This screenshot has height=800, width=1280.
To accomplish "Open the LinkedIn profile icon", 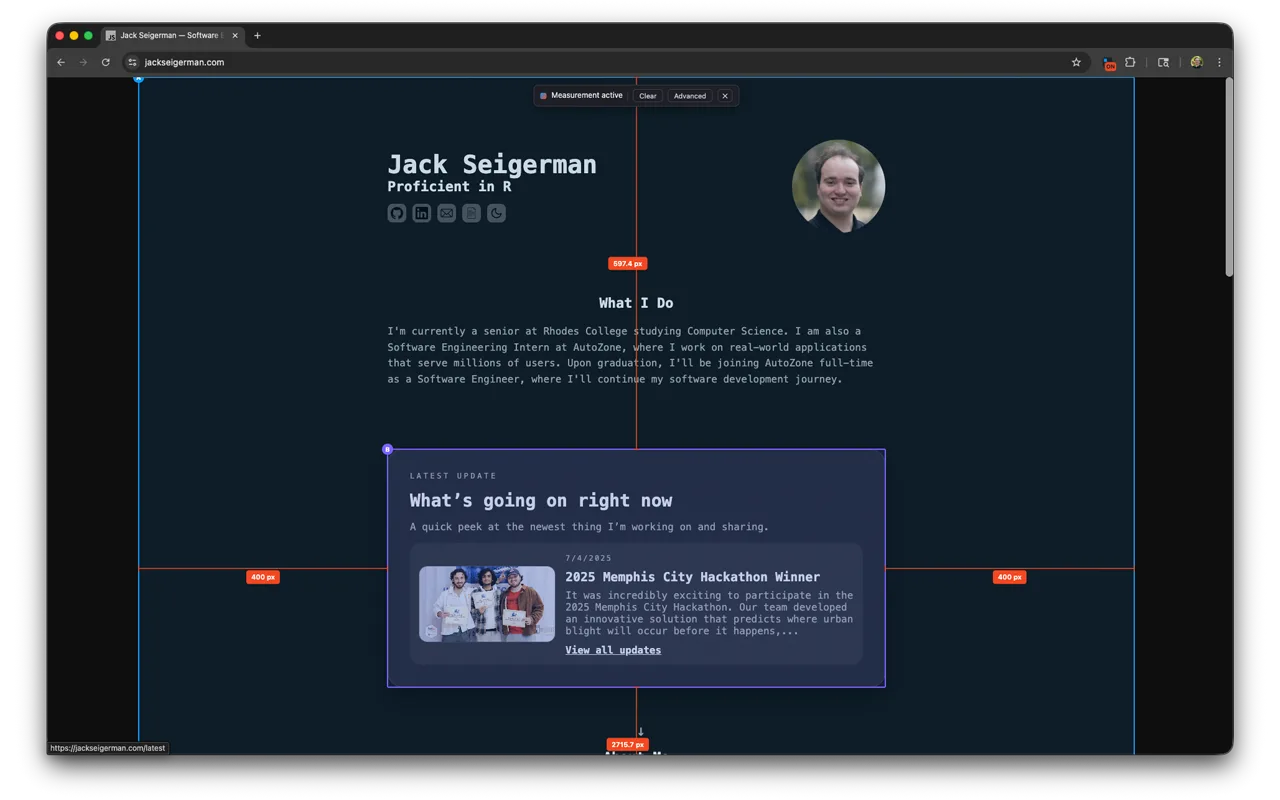I will [422, 213].
